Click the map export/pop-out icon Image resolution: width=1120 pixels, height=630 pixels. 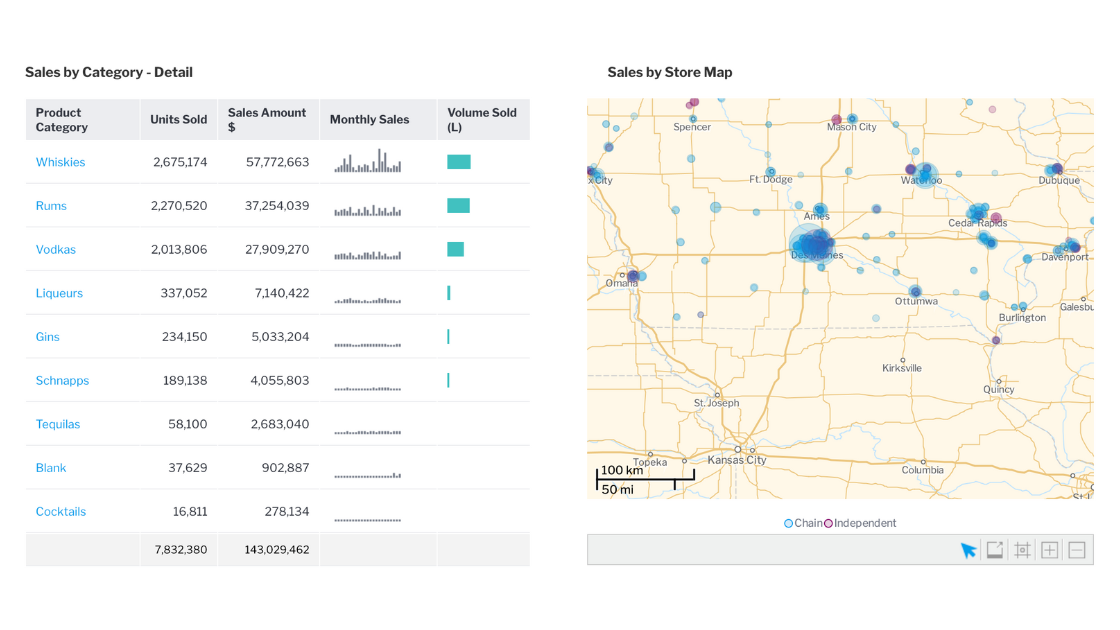point(994,550)
